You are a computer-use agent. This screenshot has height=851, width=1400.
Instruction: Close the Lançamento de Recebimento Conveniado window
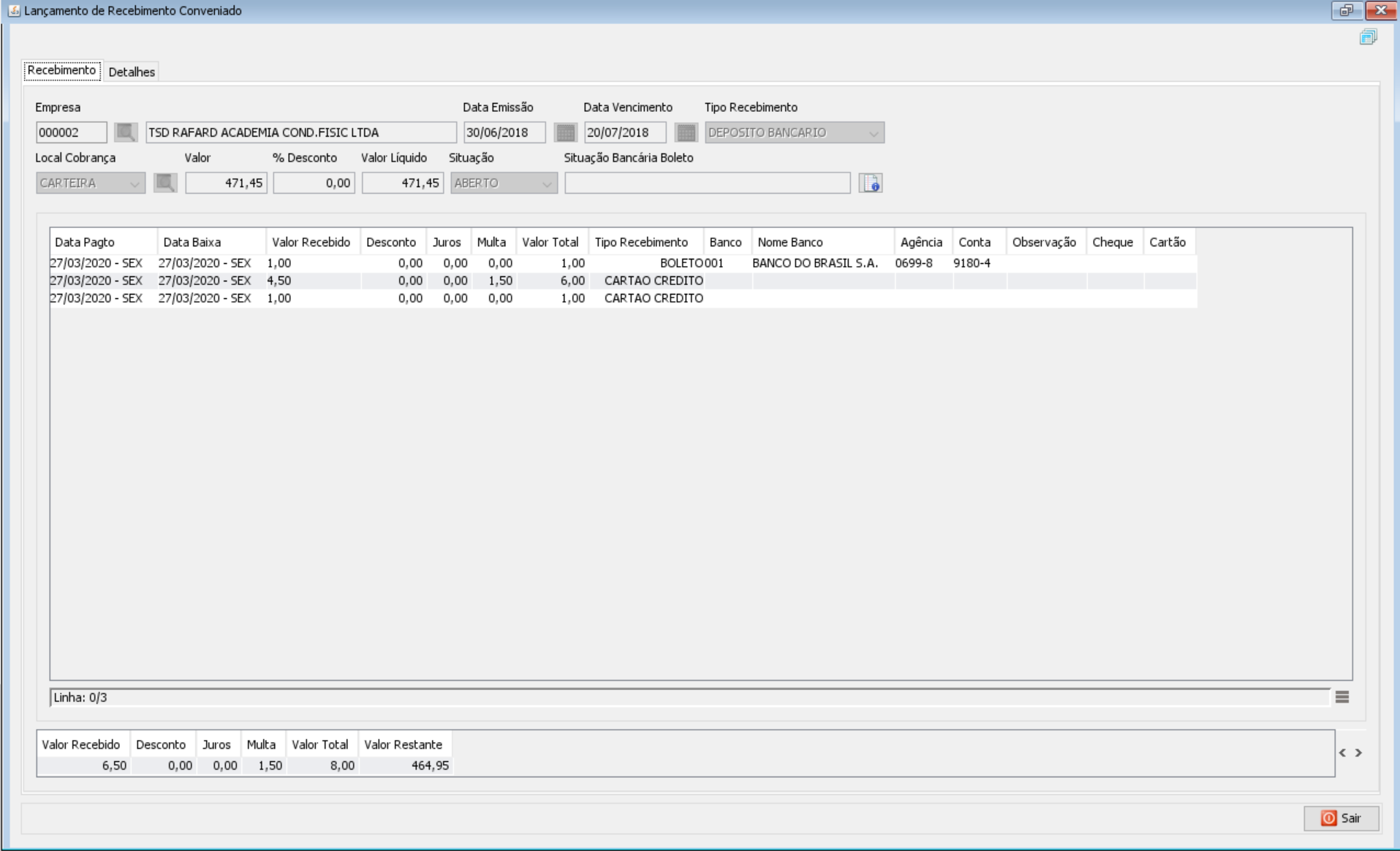click(1380, 10)
